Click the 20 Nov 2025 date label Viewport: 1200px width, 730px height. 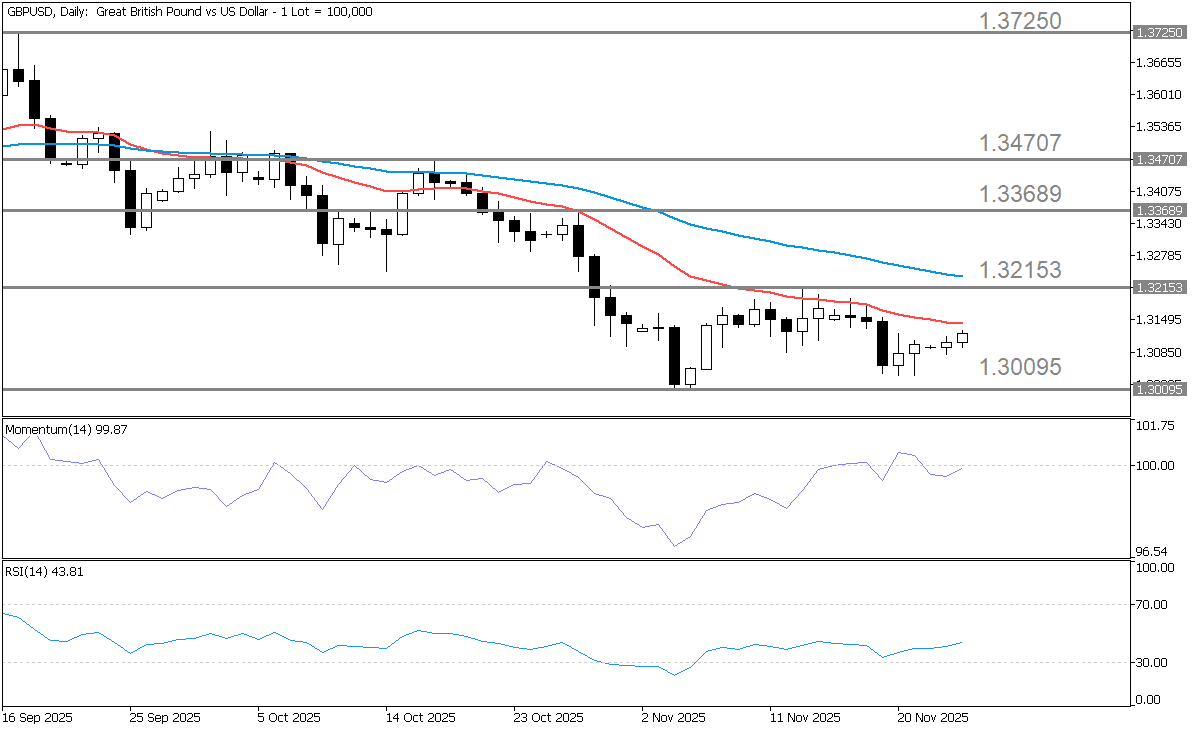(x=933, y=717)
